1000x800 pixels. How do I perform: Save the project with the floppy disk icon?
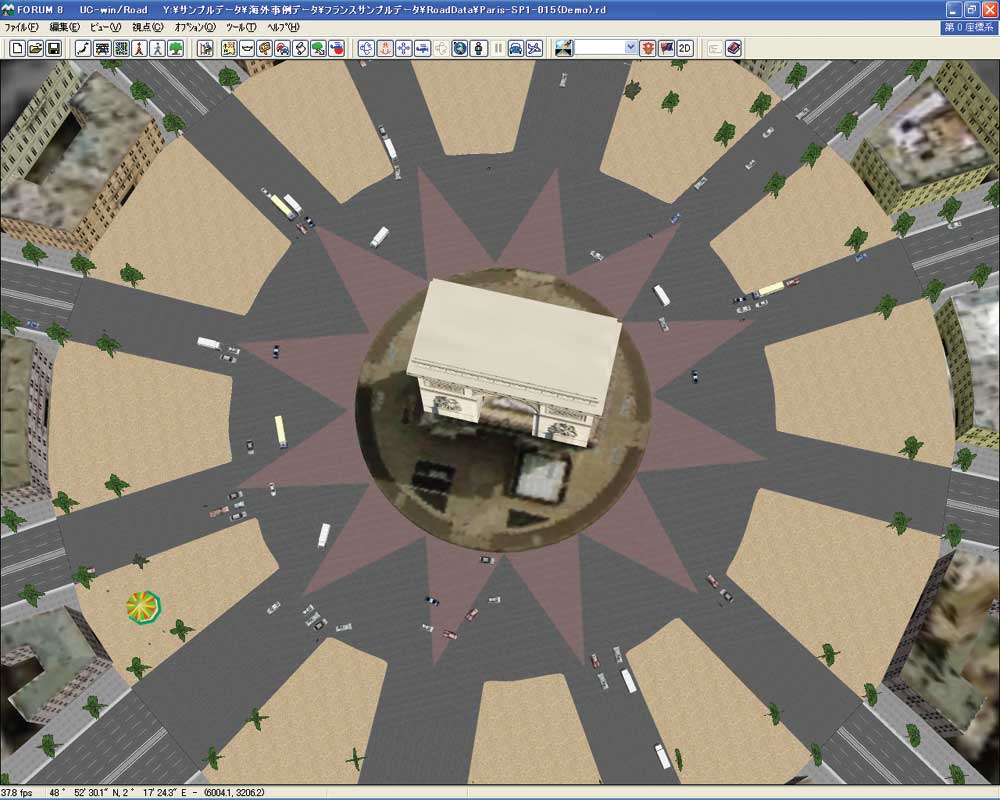click(x=54, y=48)
